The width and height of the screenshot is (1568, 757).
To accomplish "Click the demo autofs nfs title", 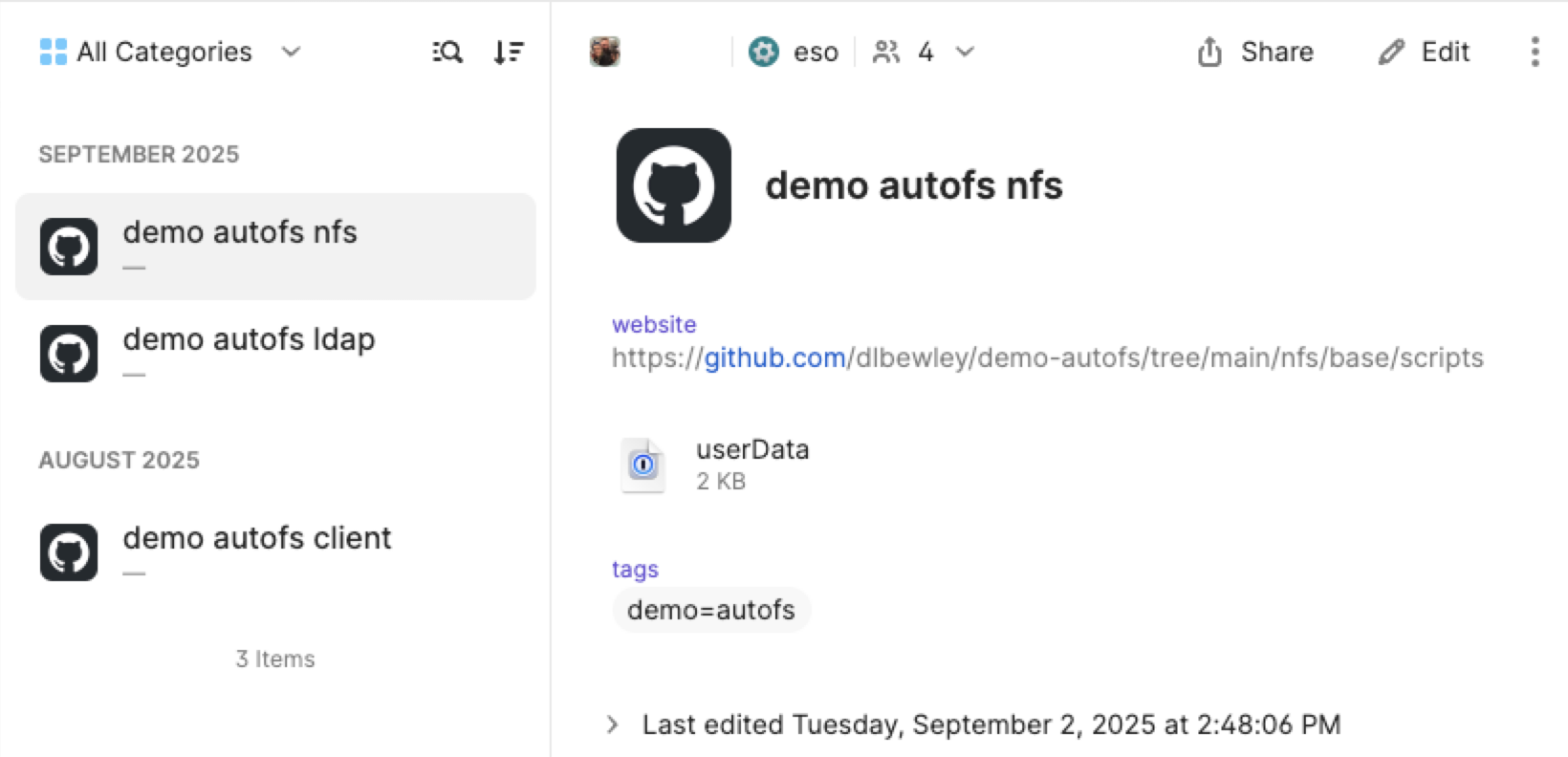I will pyautogui.click(x=913, y=185).
